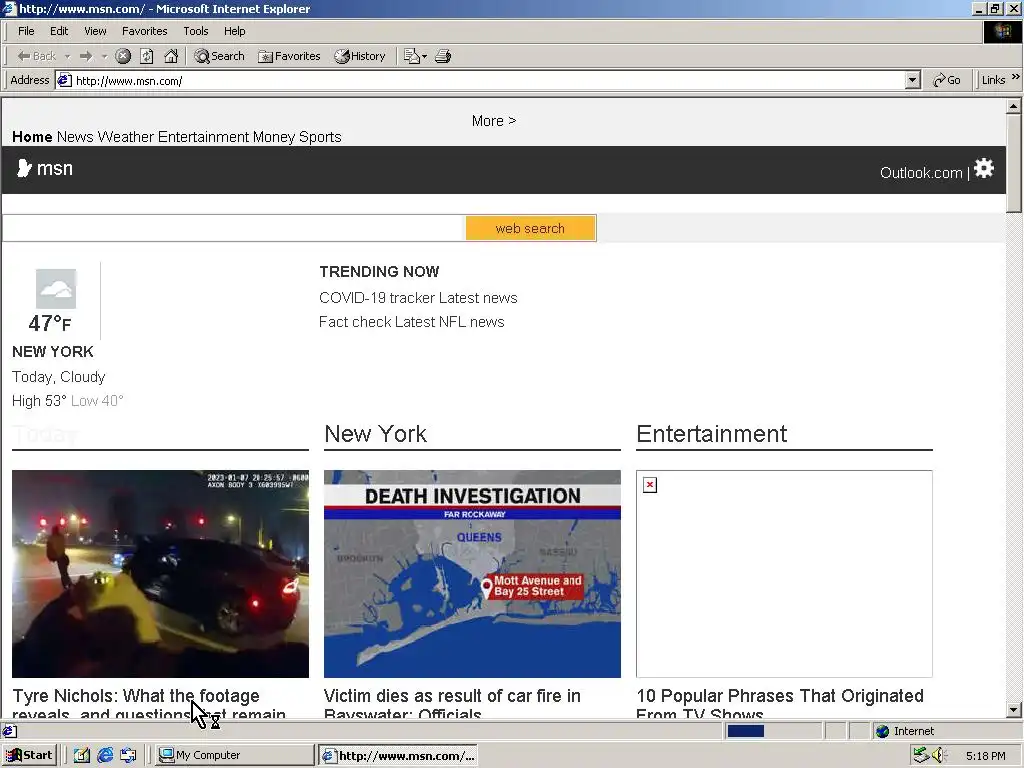Viewport: 1024px width, 768px height.
Task: Expand the Links toolbar chevron
Action: (1015, 77)
